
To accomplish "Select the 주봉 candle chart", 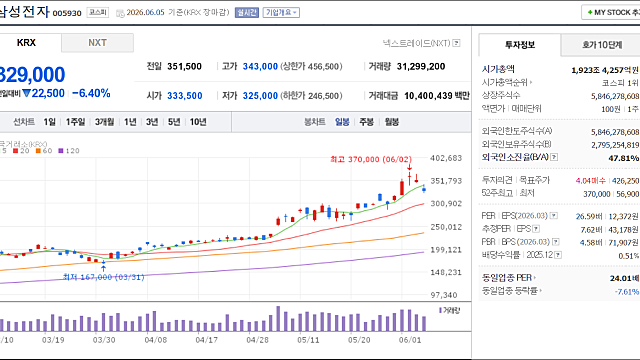I will click(x=367, y=122).
